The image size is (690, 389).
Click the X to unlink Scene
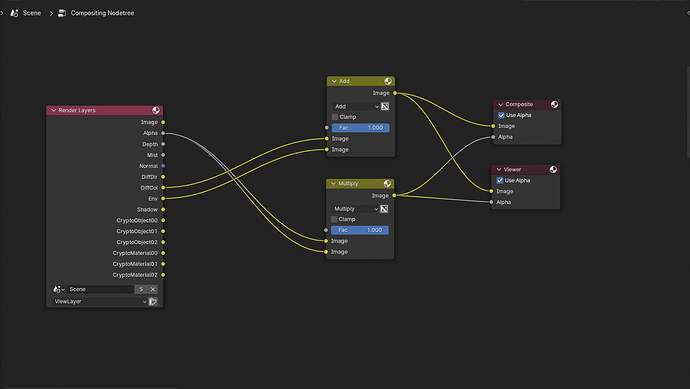[153, 289]
